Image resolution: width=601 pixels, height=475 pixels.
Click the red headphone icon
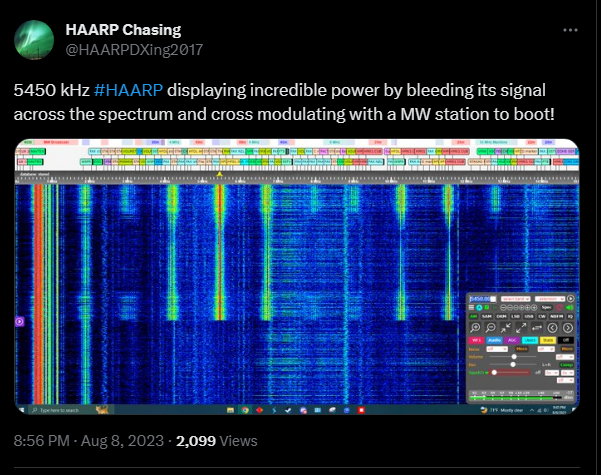click(x=559, y=307)
